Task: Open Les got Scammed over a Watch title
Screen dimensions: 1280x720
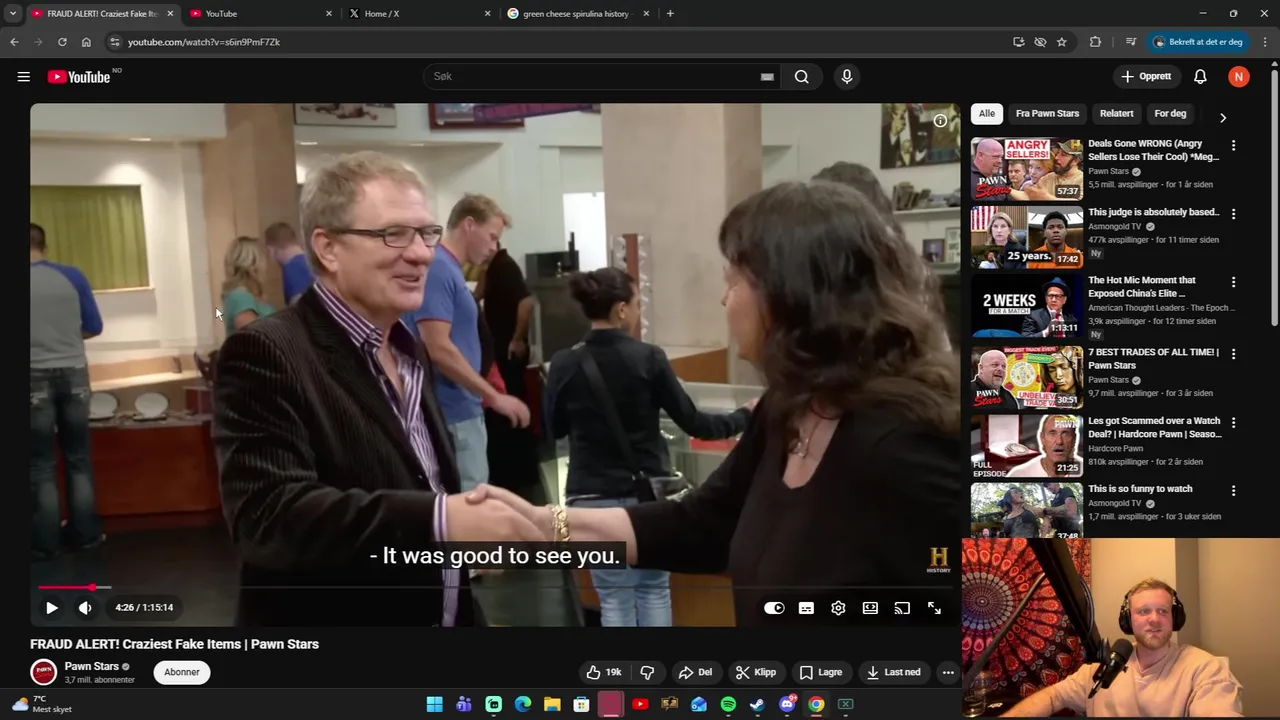Action: (1154, 428)
